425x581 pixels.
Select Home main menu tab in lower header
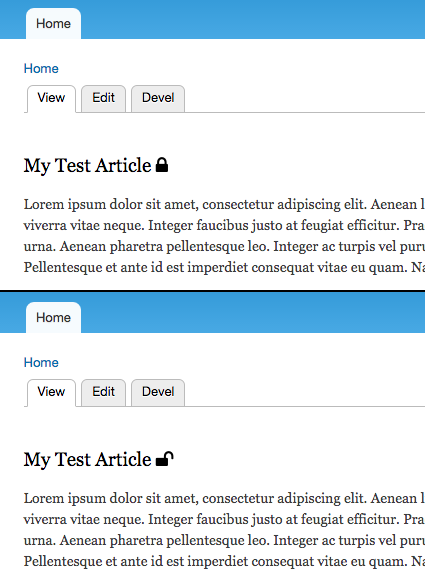(x=53, y=318)
